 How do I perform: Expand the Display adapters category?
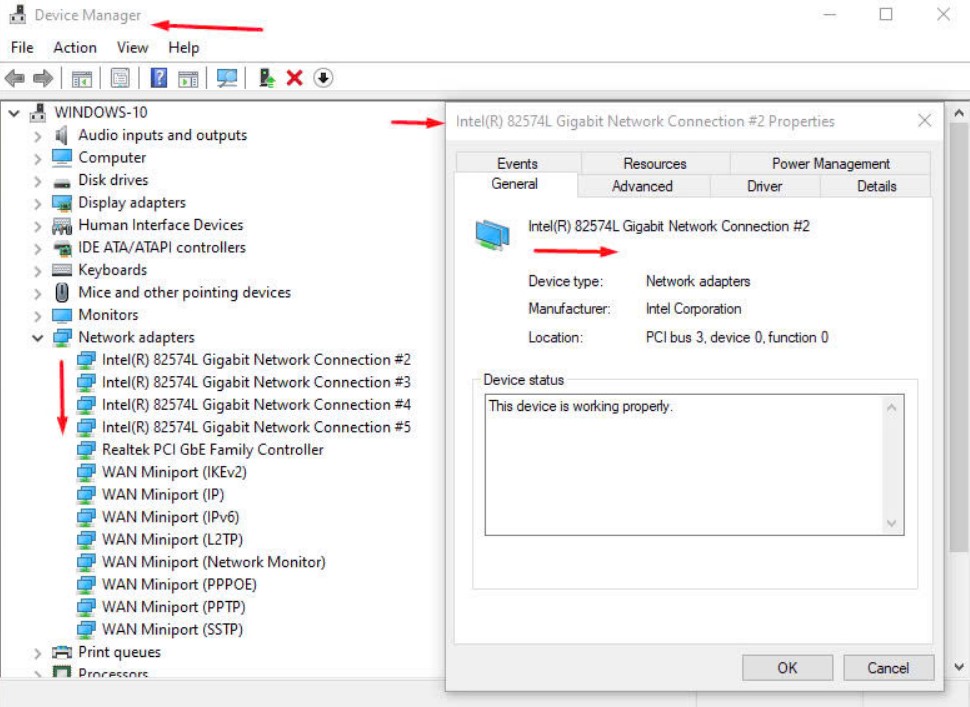[x=38, y=204]
